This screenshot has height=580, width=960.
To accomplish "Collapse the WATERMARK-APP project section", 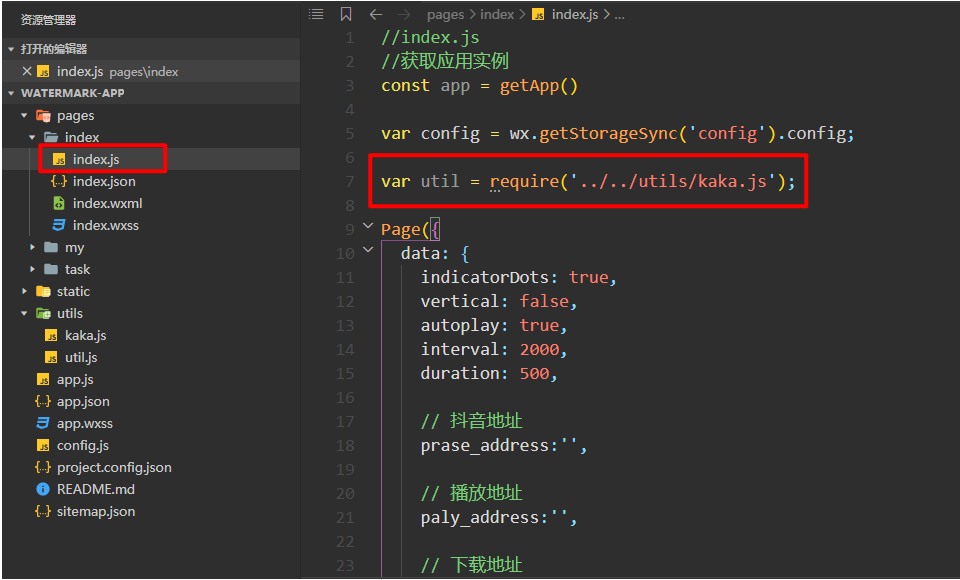I will tap(11, 93).
